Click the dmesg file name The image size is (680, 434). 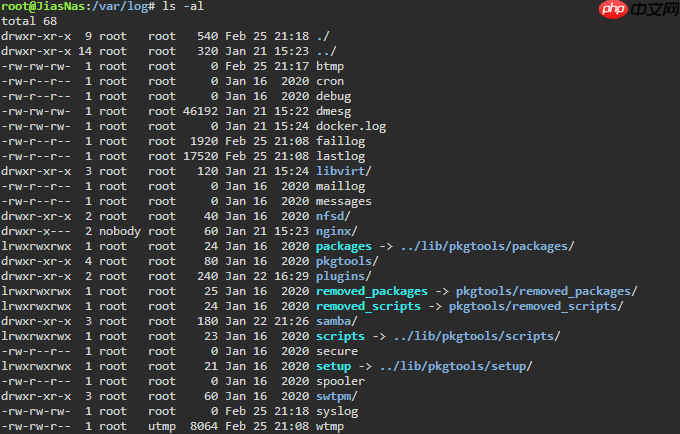coord(333,111)
